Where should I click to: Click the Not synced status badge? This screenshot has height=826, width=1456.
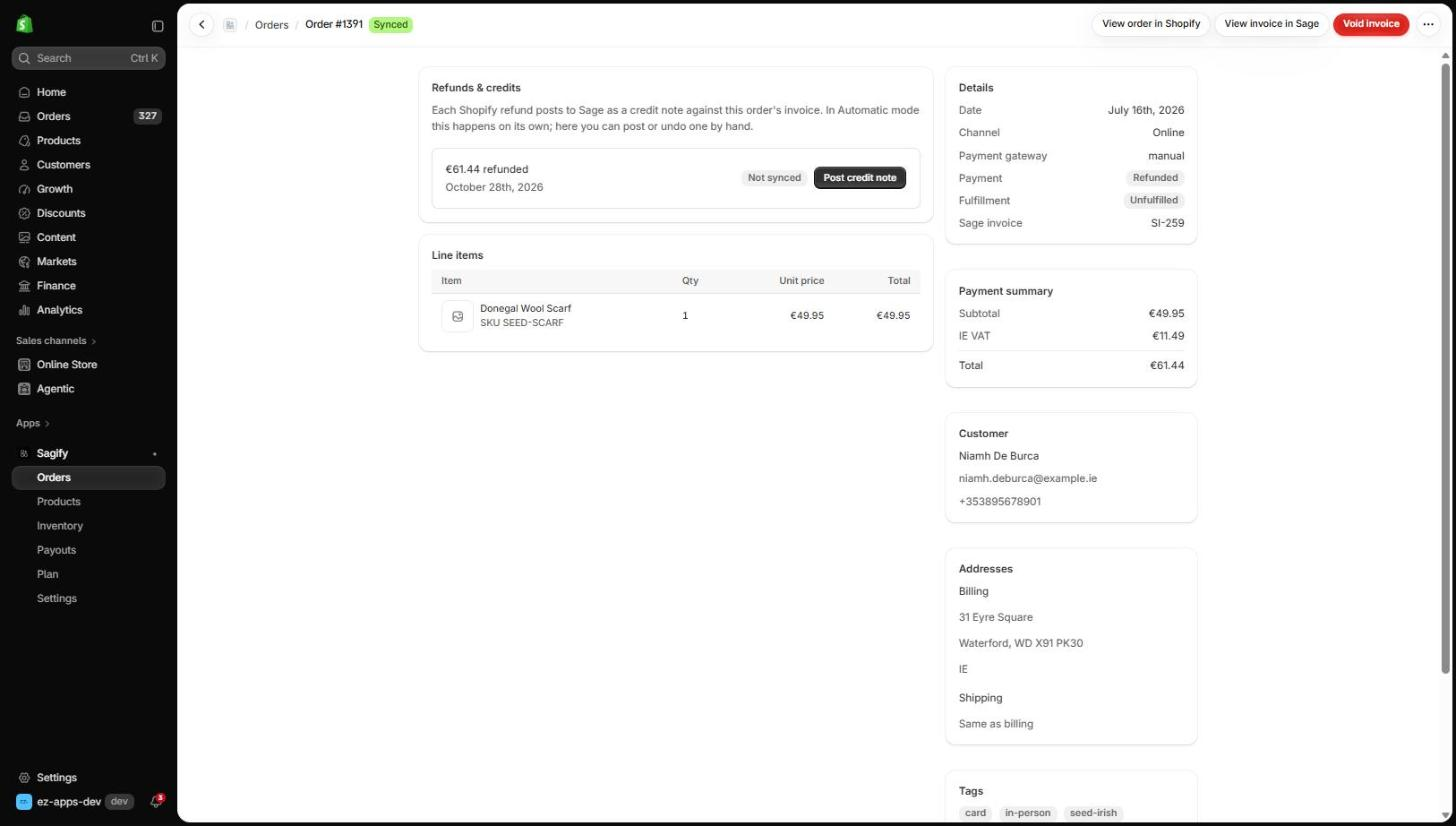click(x=774, y=178)
